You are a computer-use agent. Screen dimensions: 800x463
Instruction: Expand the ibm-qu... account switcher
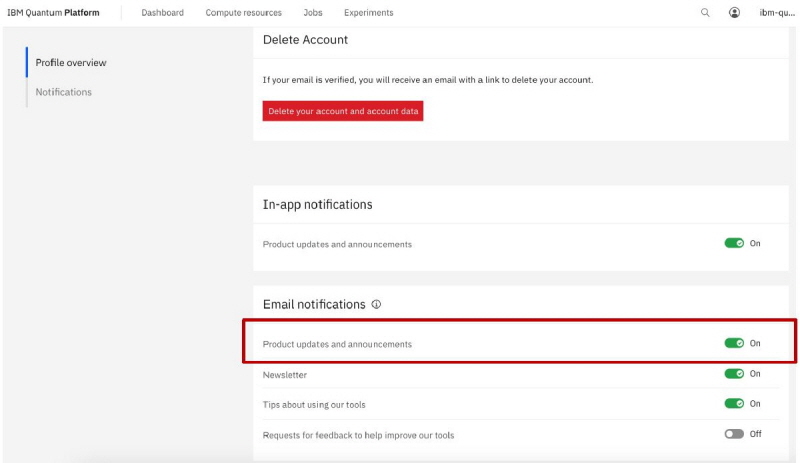click(776, 13)
